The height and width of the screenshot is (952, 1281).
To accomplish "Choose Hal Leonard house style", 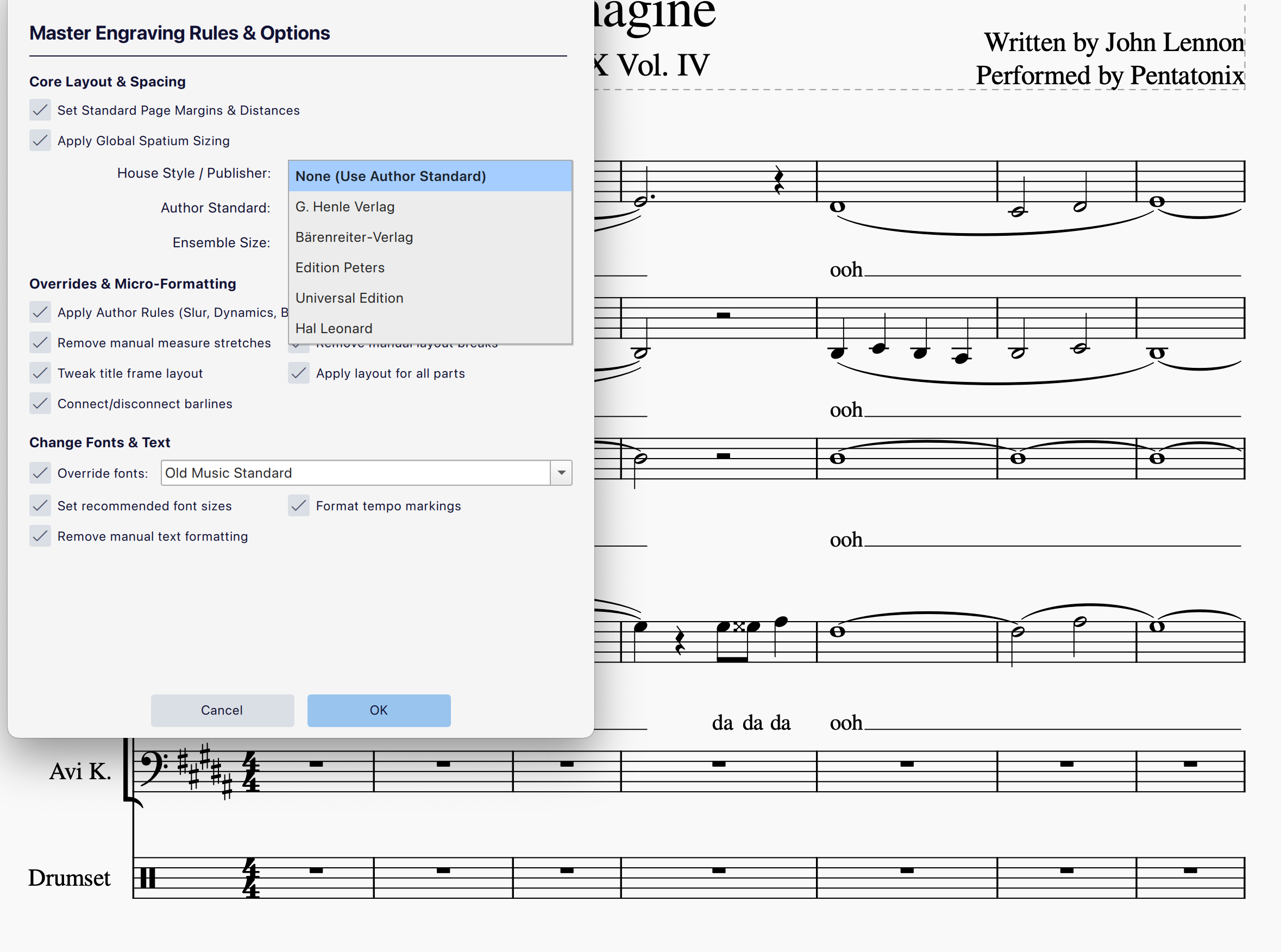I will tap(430, 328).
